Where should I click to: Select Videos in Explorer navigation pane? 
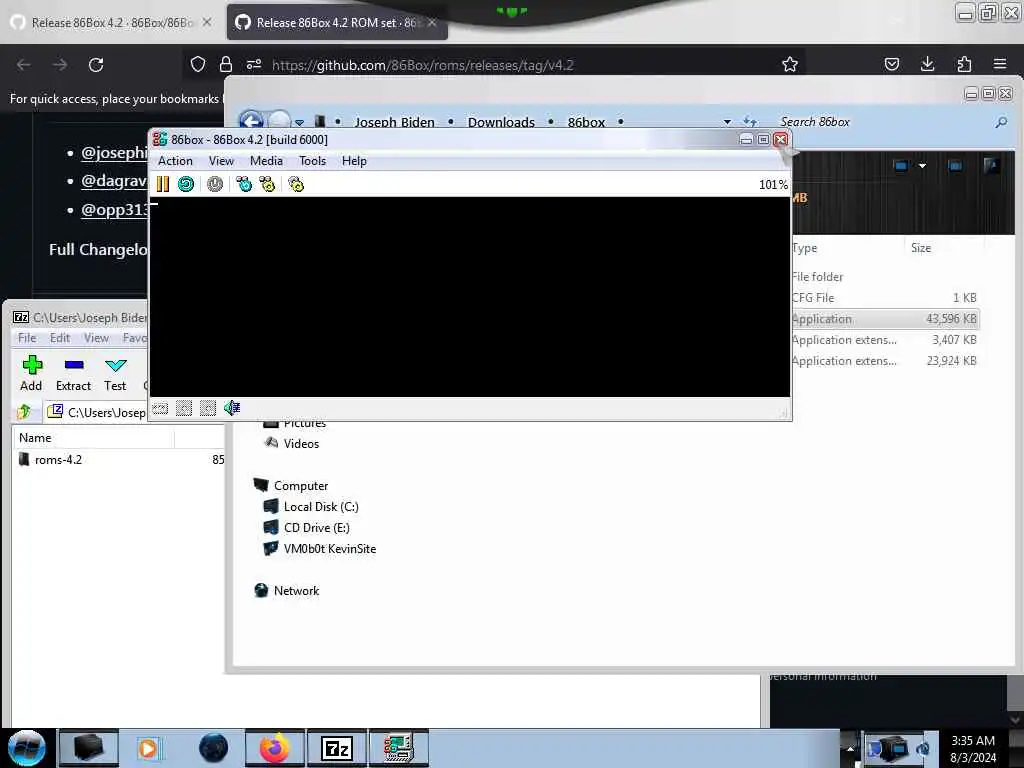pyautogui.click(x=291, y=443)
